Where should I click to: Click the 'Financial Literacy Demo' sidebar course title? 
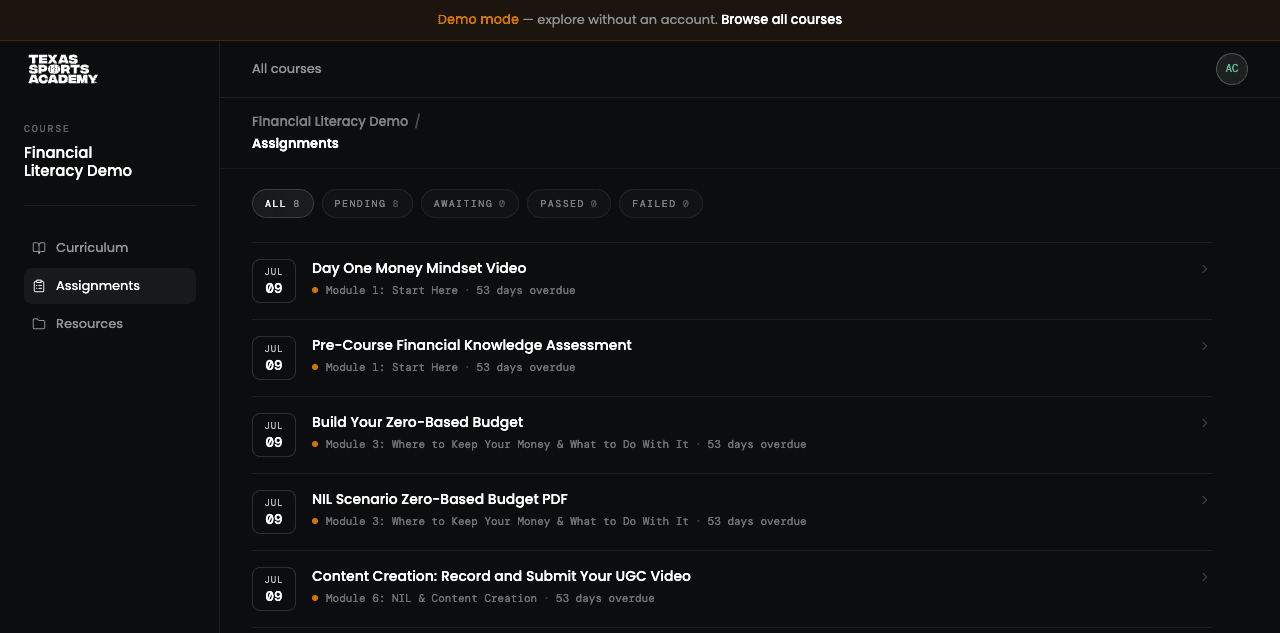[78, 162]
